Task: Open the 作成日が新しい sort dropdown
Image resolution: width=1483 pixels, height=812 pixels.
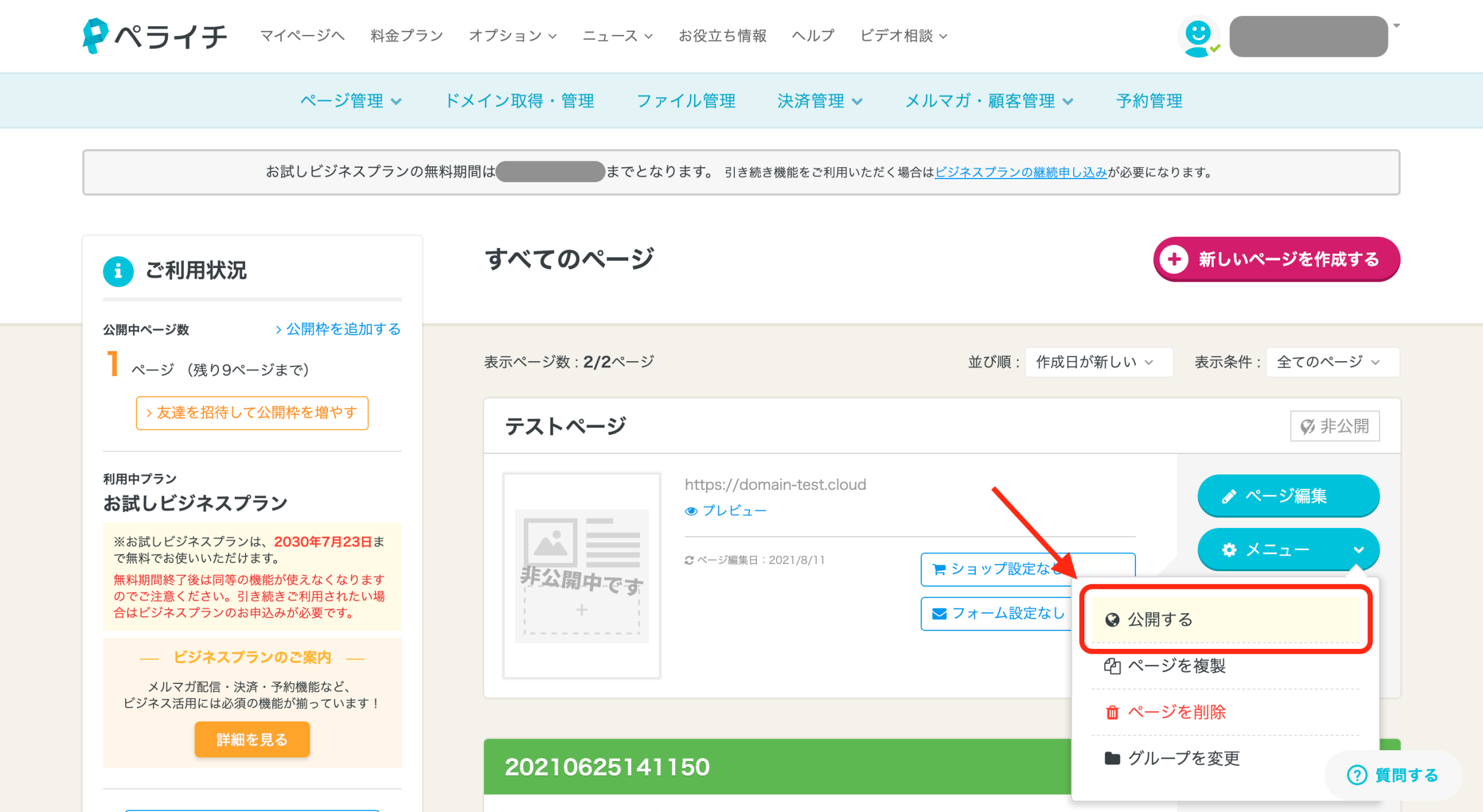Action: coord(1098,362)
